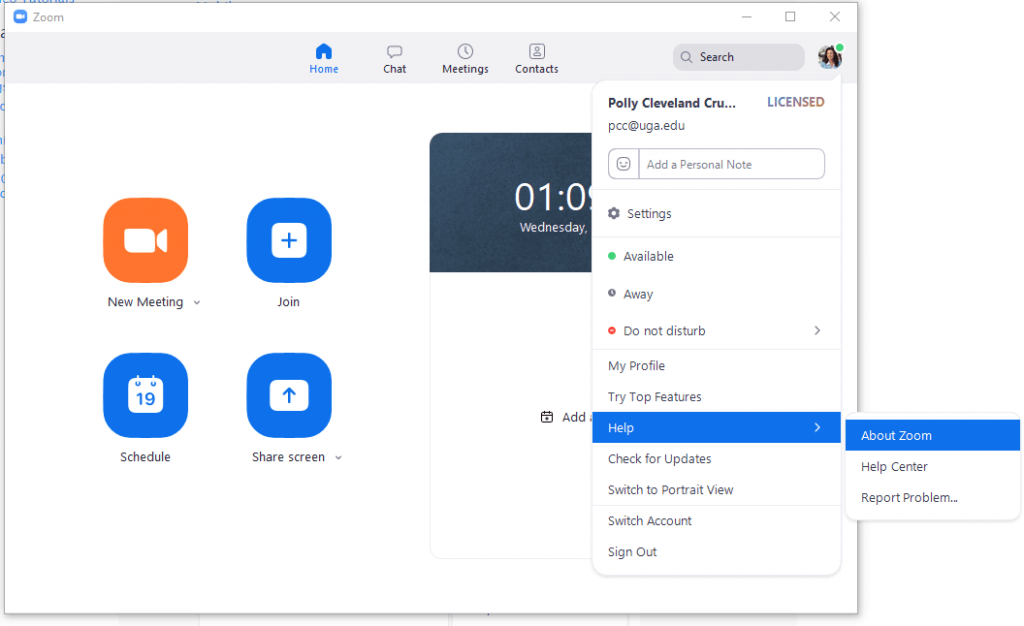Set status to Available
Image resolution: width=1024 pixels, height=626 pixels.
[x=648, y=256]
